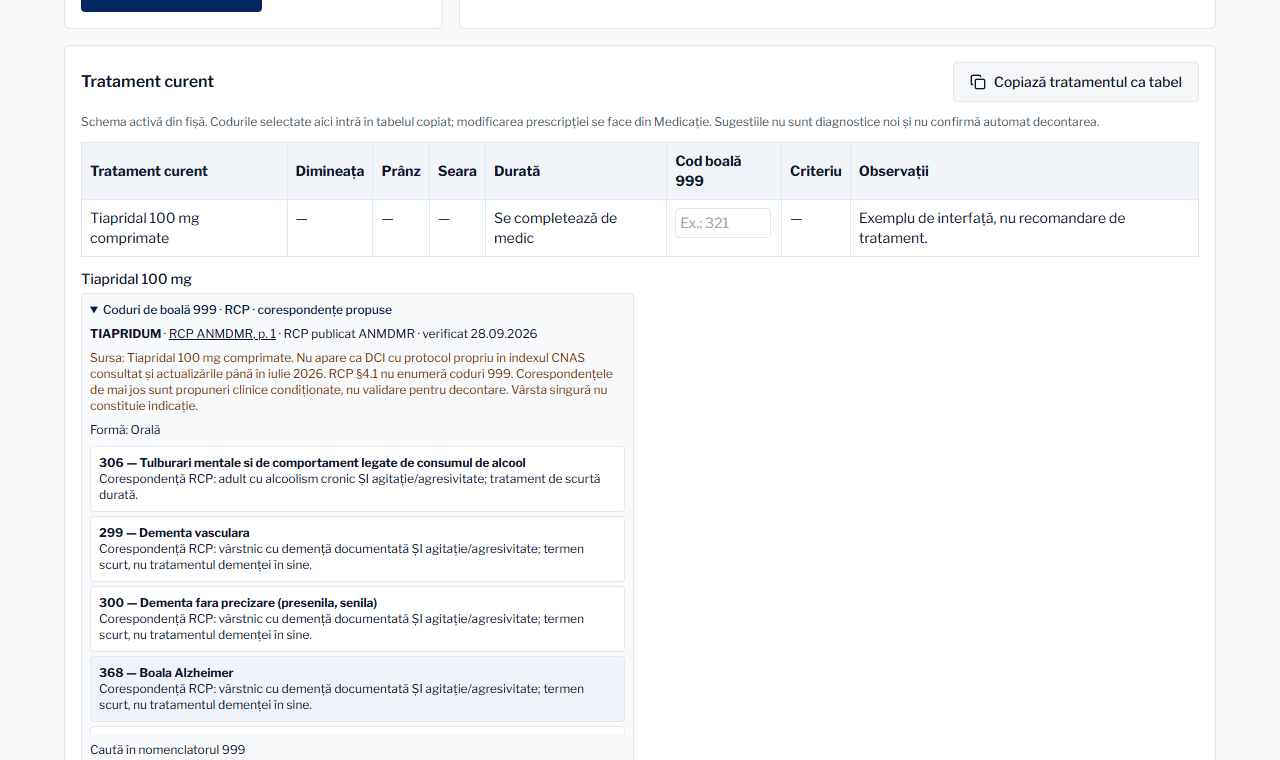Click the Copiază tratamentul ca tabel label
The width and height of the screenshot is (1280, 760).
pyautogui.click(x=1088, y=82)
